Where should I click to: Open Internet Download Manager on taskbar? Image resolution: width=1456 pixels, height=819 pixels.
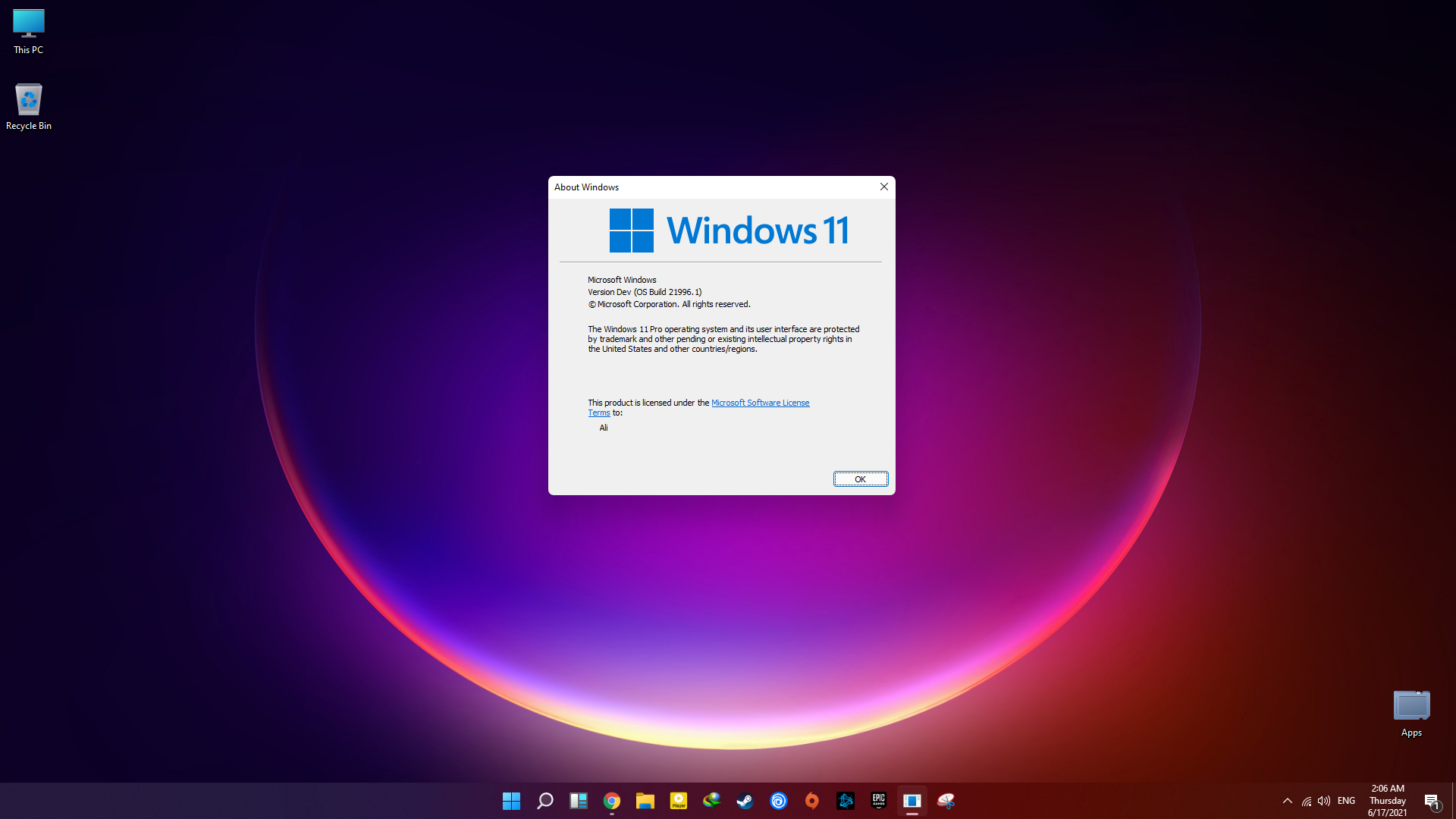point(711,801)
